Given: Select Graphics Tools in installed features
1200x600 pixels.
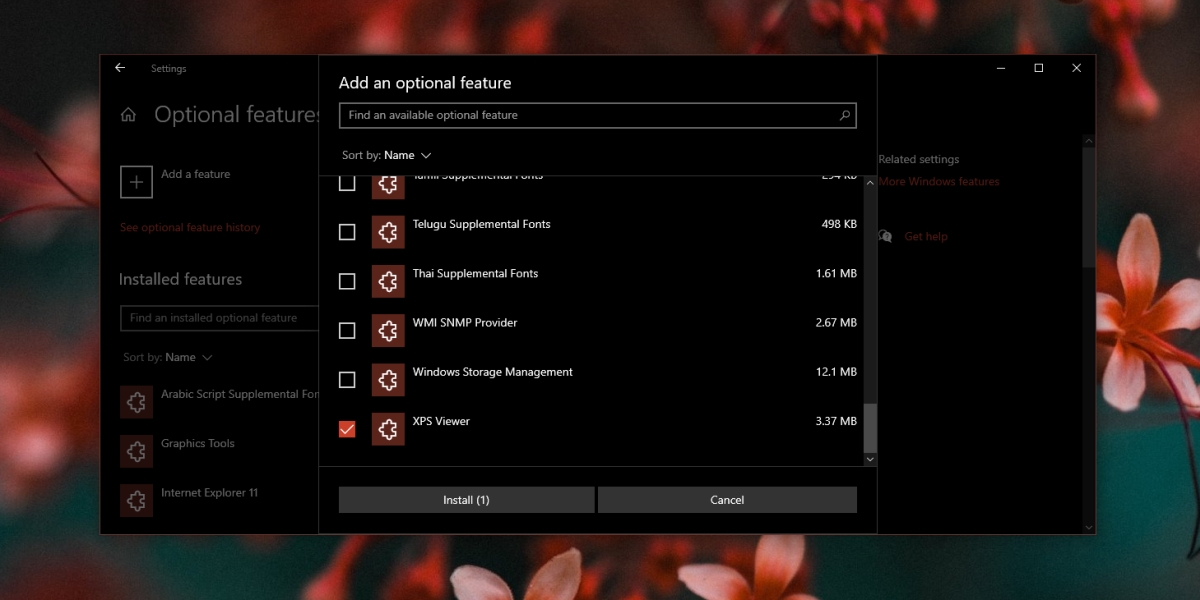Looking at the screenshot, I should click(198, 443).
